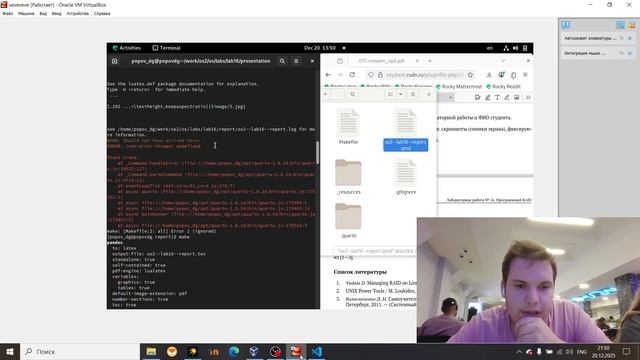Open the list all tabs chevron in Firefox
Viewport: 640px width, 360px height.
point(503,61)
